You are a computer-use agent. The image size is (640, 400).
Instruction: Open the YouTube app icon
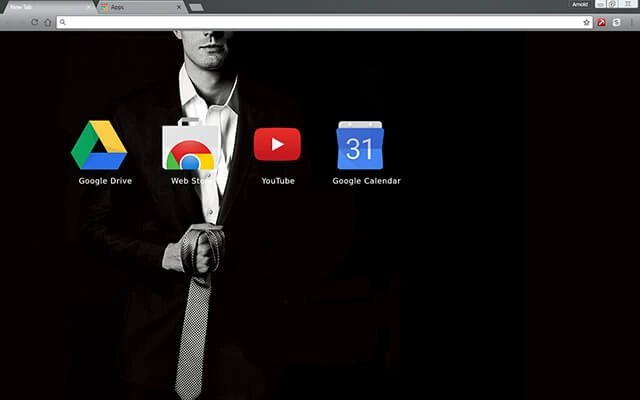[277, 144]
